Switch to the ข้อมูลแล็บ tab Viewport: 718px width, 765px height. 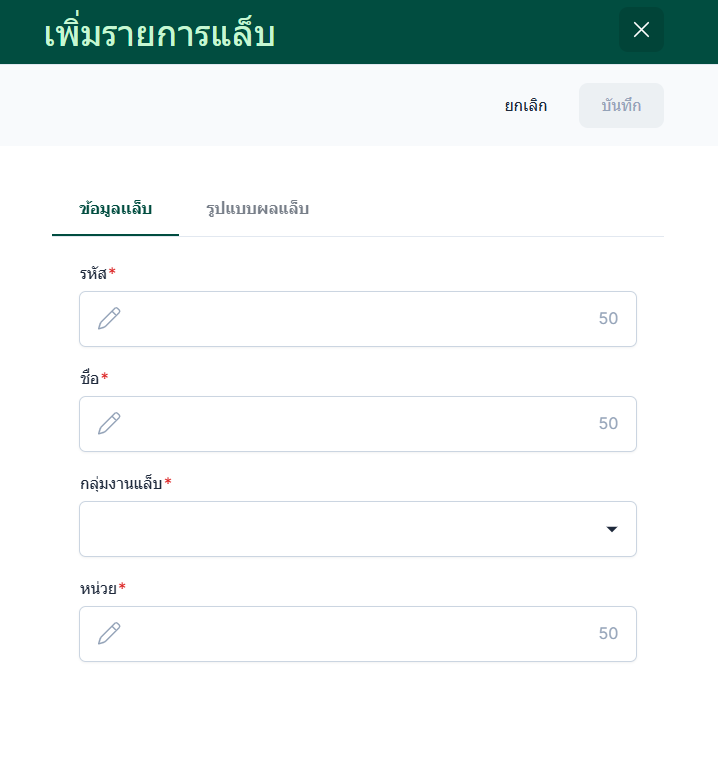coord(115,209)
